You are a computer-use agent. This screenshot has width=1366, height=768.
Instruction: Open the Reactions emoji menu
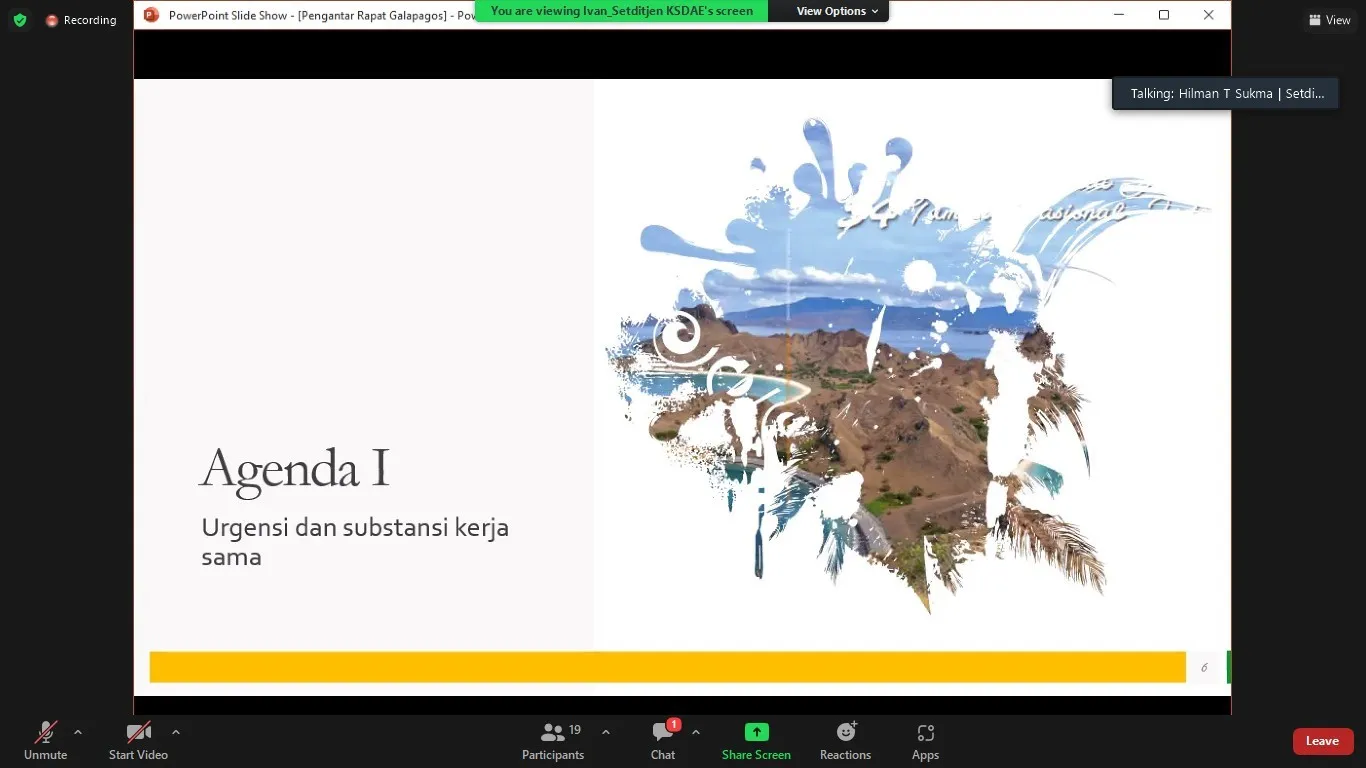[x=846, y=733]
